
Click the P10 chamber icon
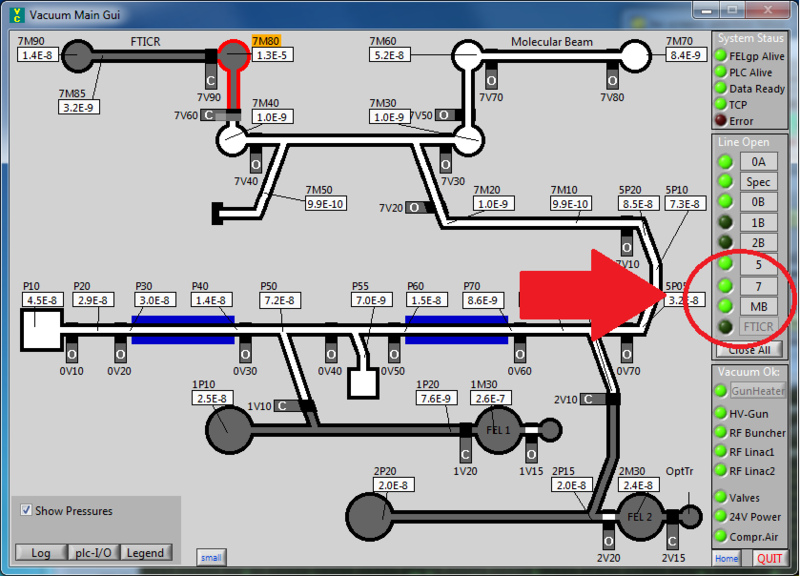[x=39, y=330]
